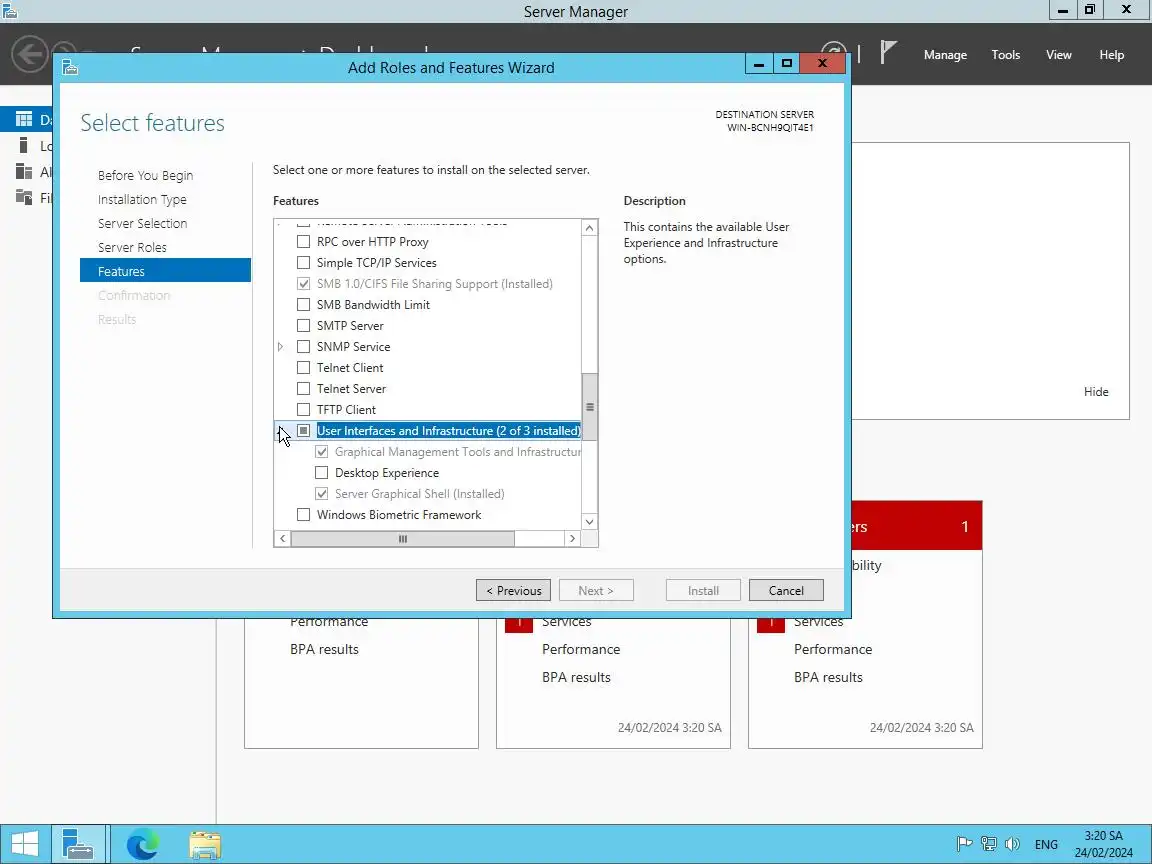Check the SMTP Server feature
The height and width of the screenshot is (864, 1152).
pos(303,325)
